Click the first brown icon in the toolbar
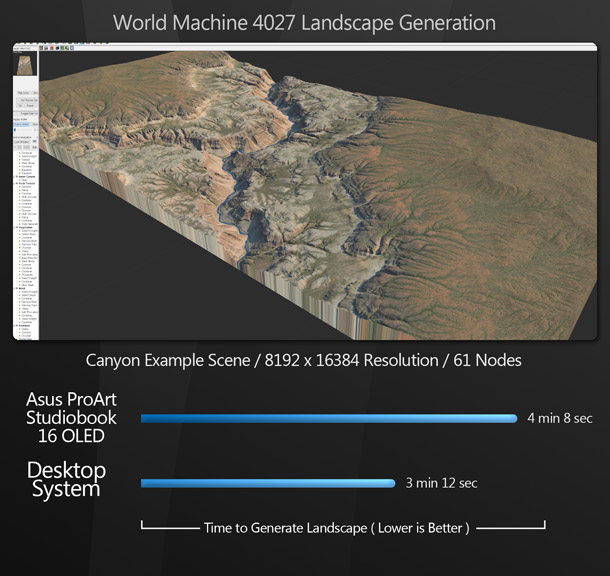This screenshot has height=576, width=610. point(41,48)
